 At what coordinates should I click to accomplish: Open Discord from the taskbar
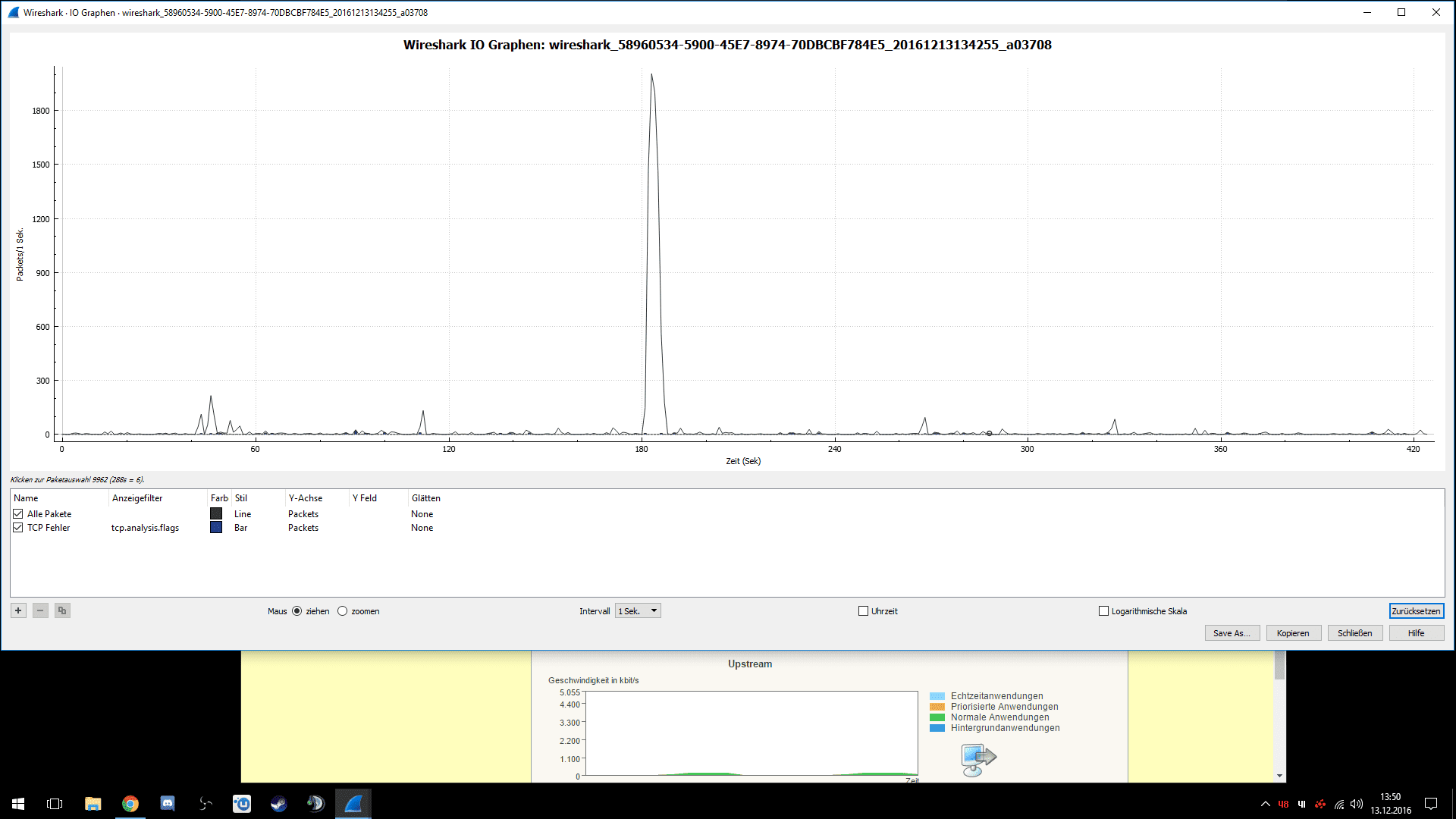tap(168, 803)
